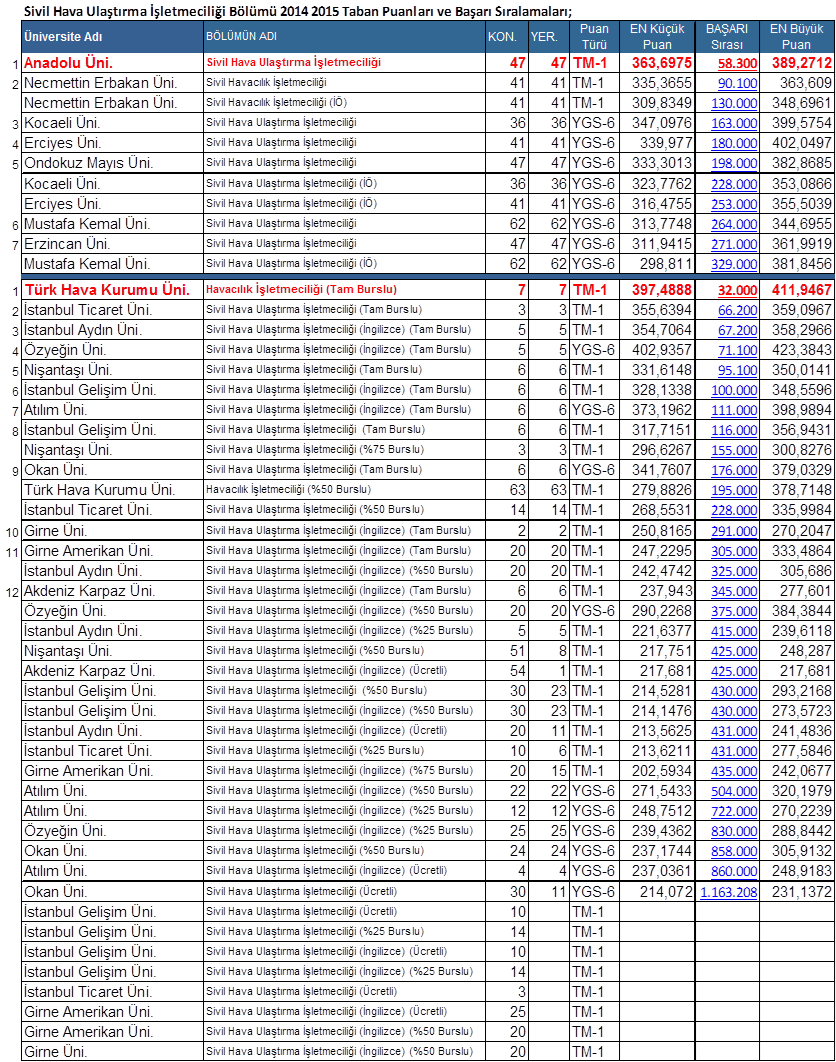Open the 305.000 rank link
Viewport: 836px width, 1062px height.
pyautogui.click(x=734, y=551)
